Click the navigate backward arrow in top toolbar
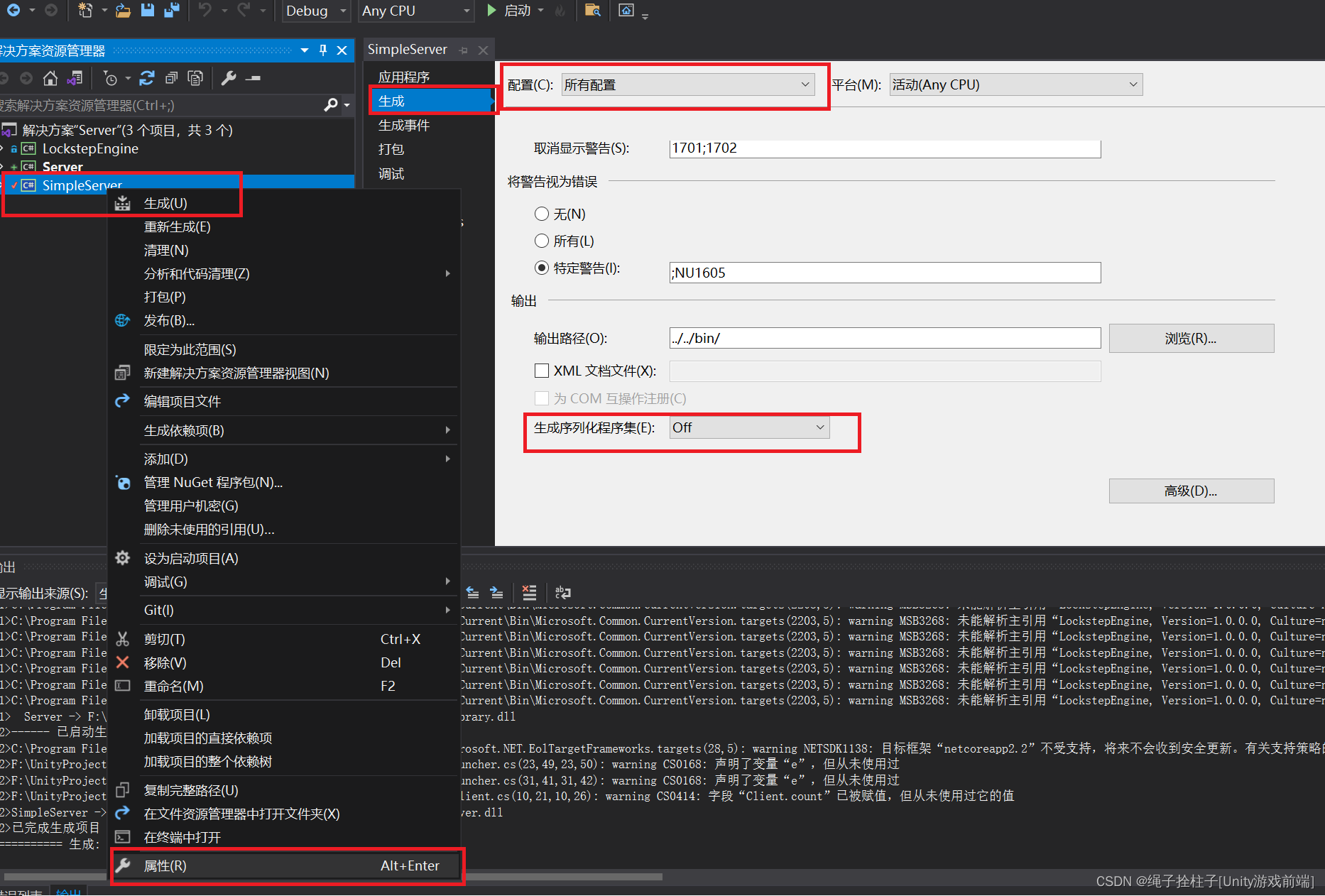The image size is (1325, 896). 13,10
